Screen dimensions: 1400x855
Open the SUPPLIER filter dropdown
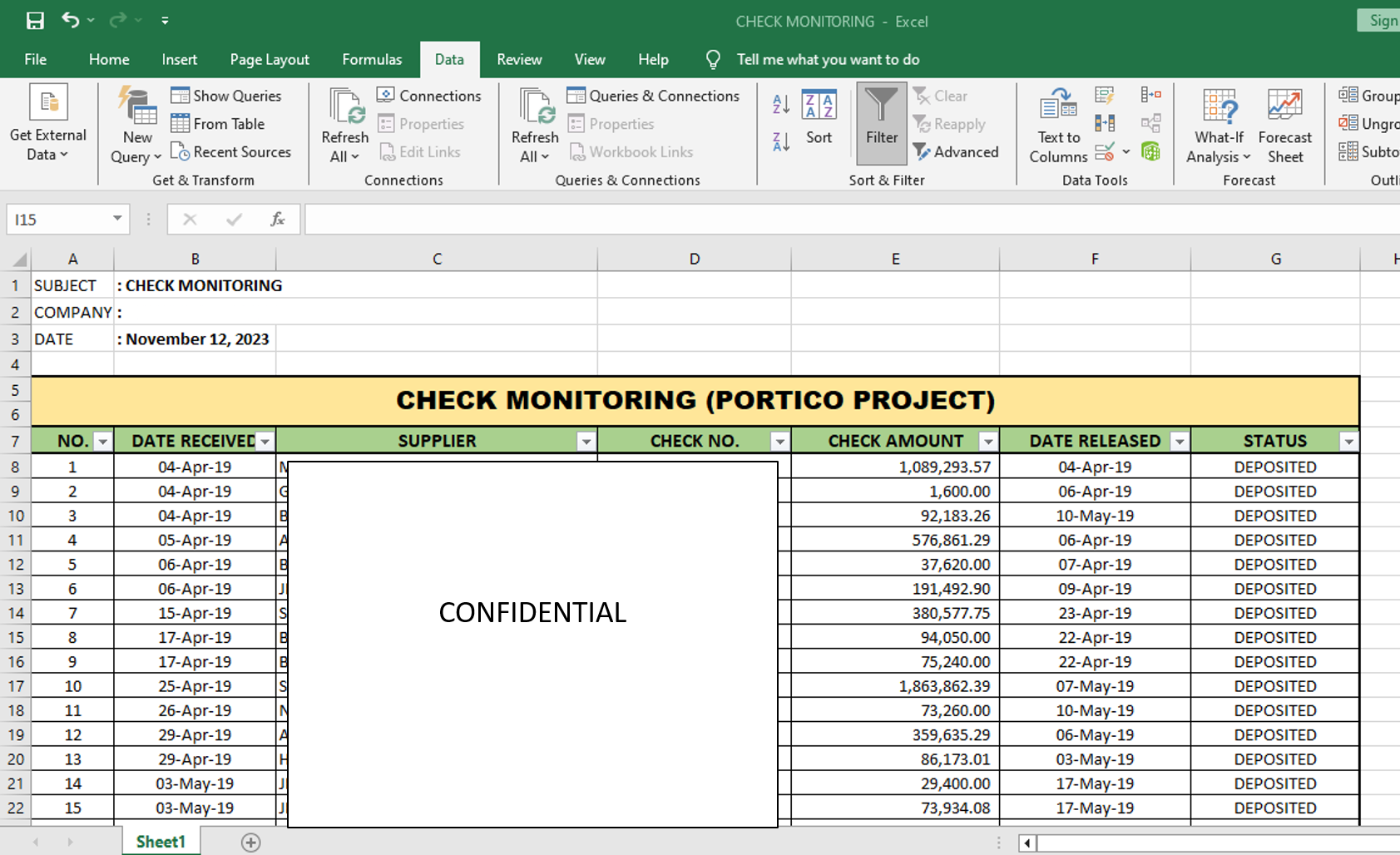586,442
